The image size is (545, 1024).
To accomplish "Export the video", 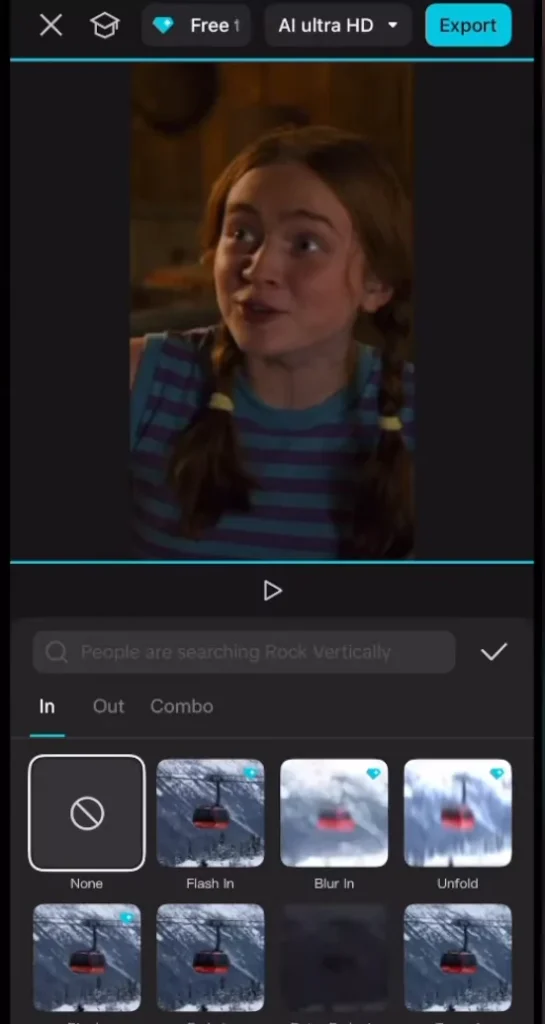I will coord(468,25).
